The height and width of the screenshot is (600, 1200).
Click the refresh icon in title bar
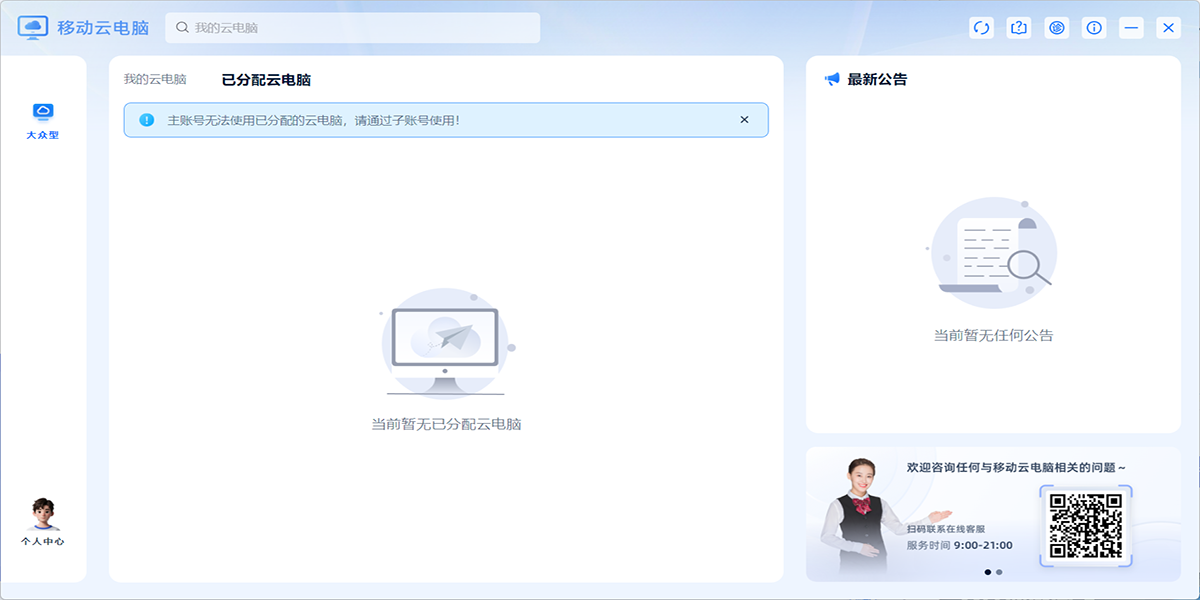(981, 28)
